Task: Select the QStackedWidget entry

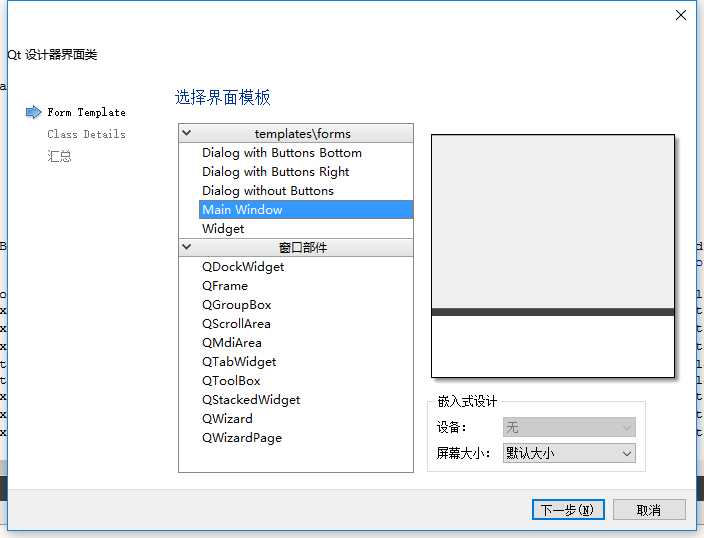Action: (251, 399)
